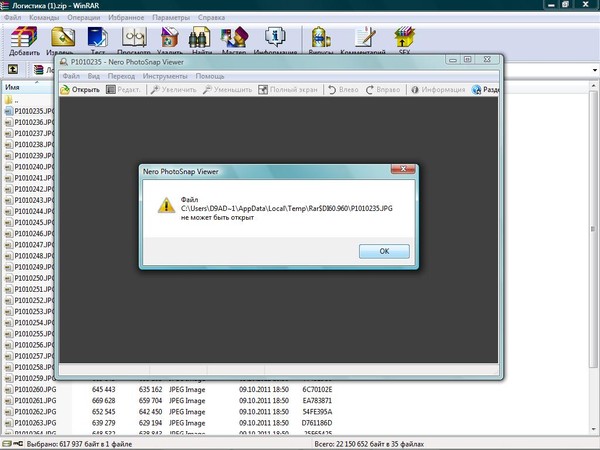Click the status bar drive icon in WinRAR
This screenshot has width=600, height=450.
click(x=7, y=444)
